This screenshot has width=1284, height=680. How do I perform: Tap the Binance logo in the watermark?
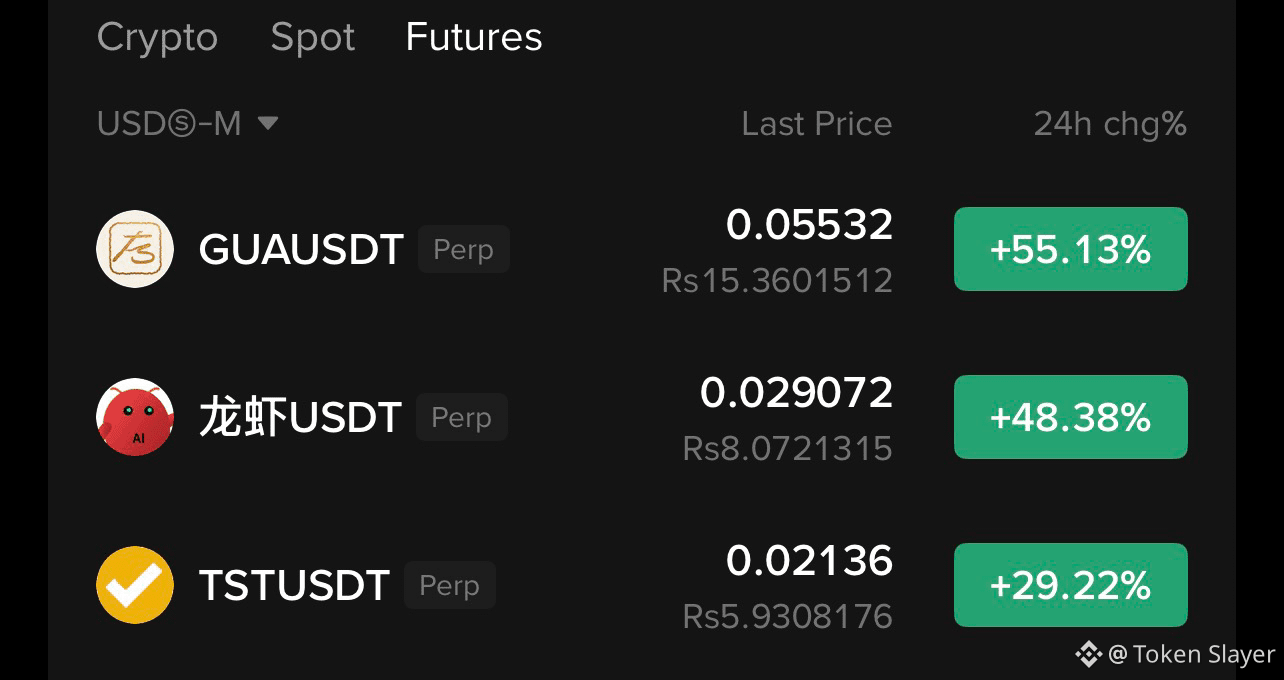(x=1088, y=654)
